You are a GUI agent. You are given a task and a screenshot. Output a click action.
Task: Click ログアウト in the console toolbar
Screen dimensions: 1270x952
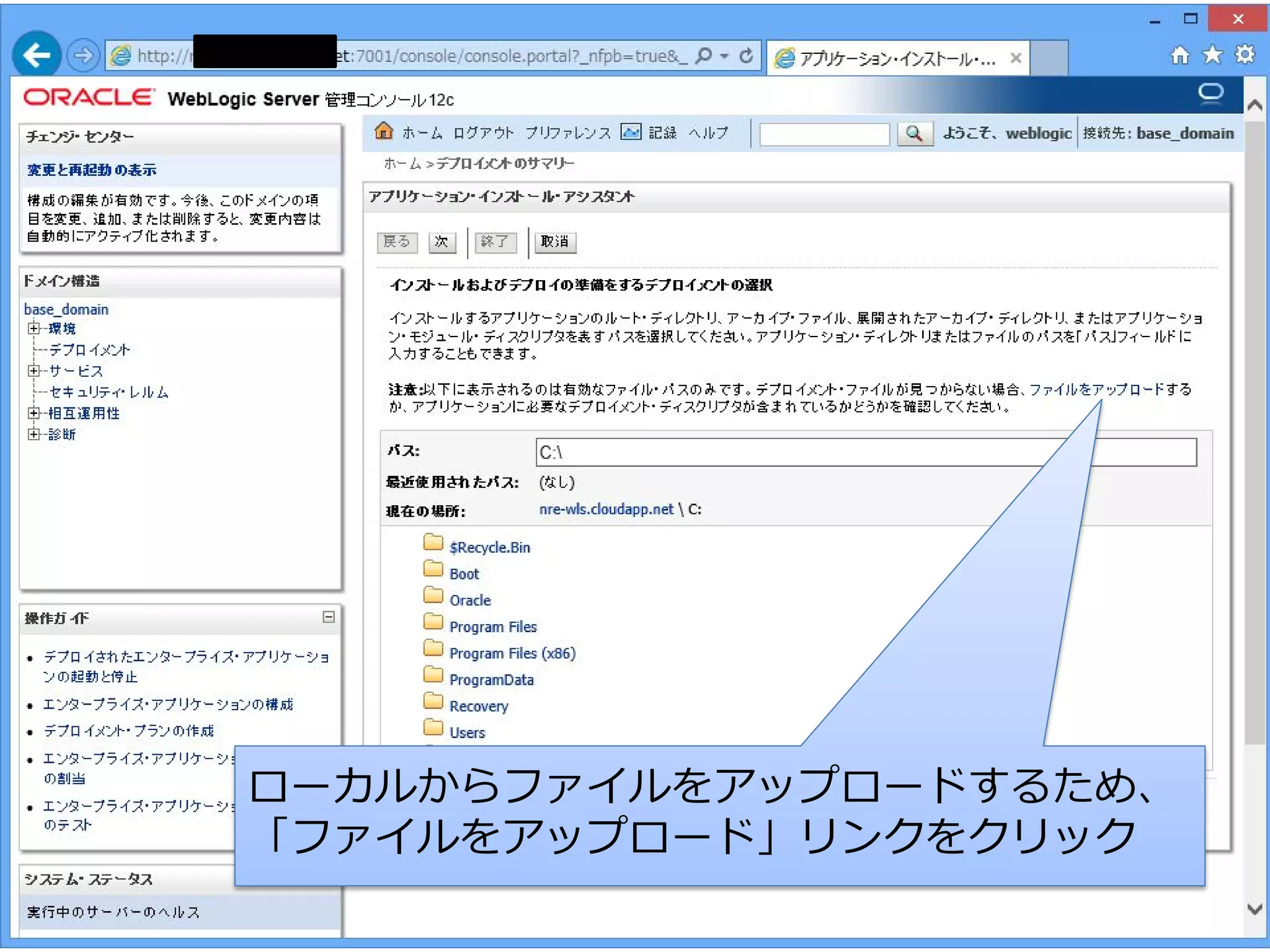click(483, 133)
